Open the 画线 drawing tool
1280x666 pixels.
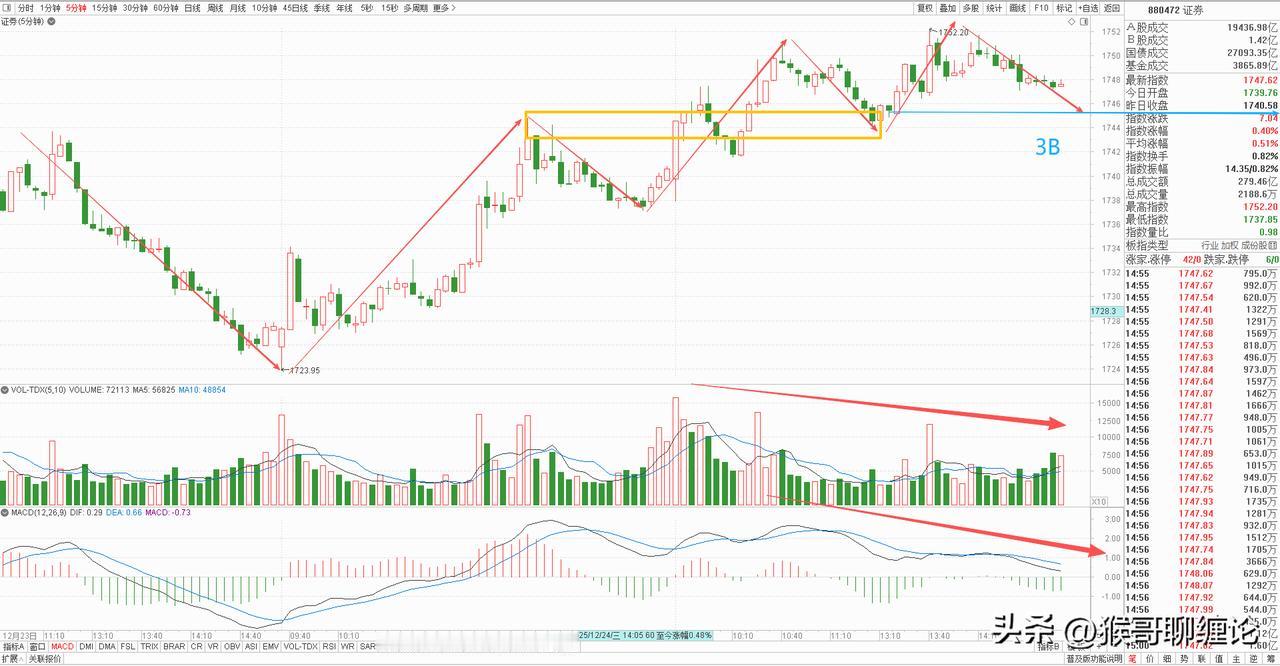point(1018,8)
